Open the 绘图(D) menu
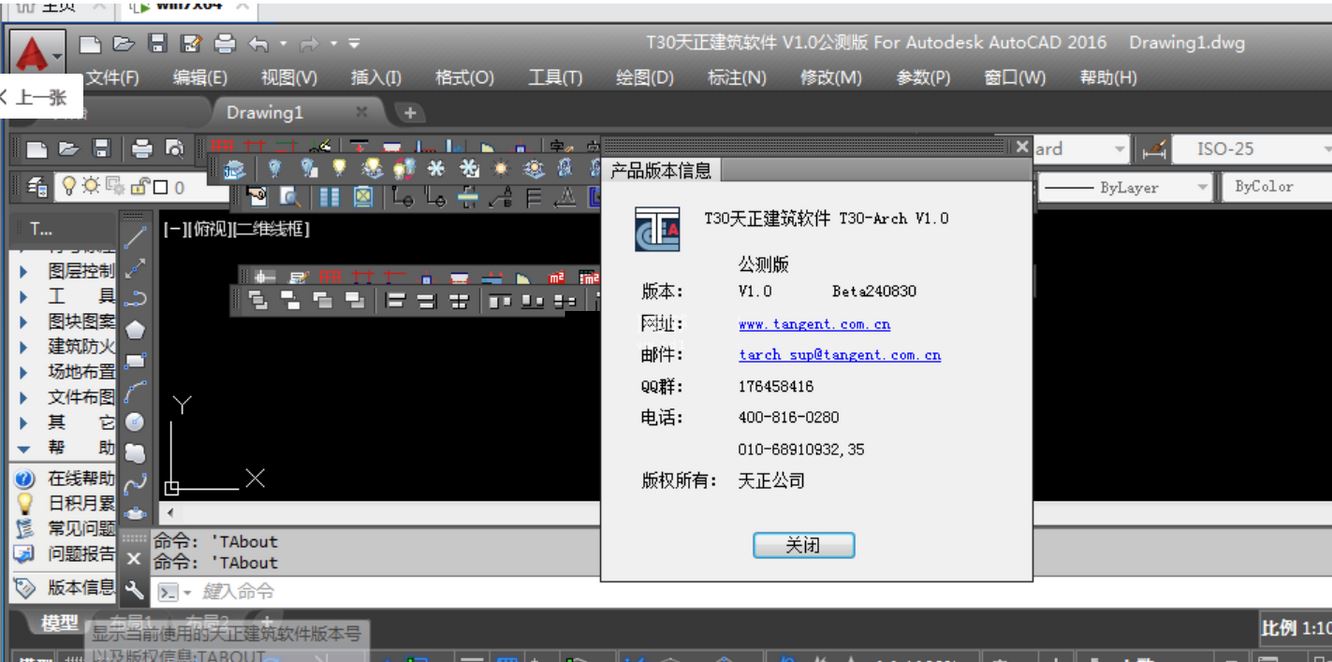 point(644,78)
